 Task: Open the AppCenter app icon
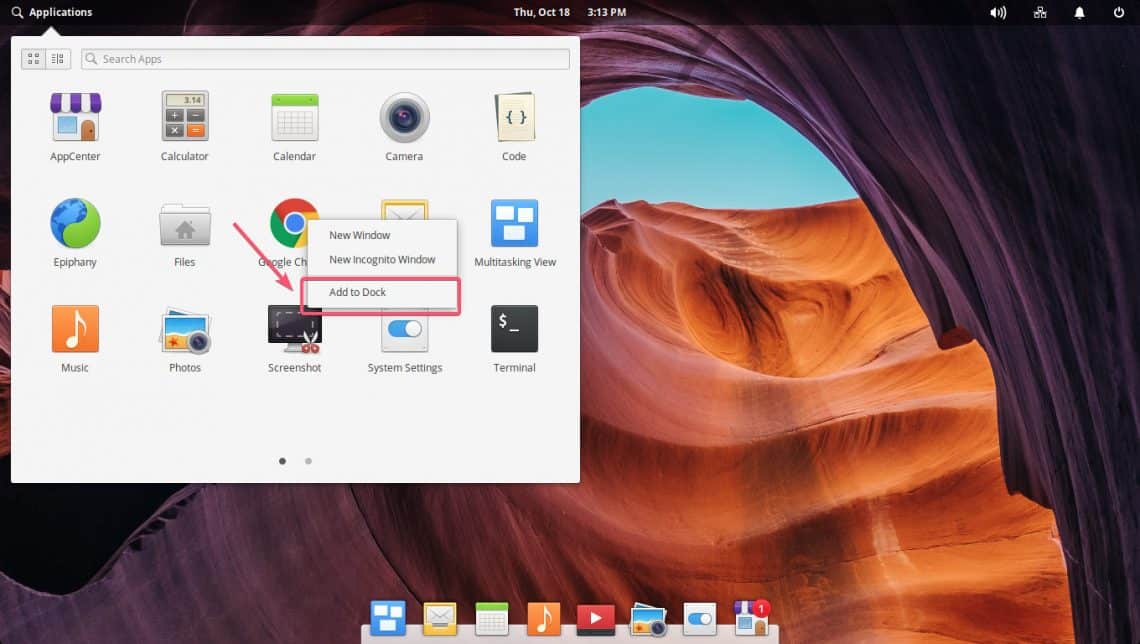(75, 118)
